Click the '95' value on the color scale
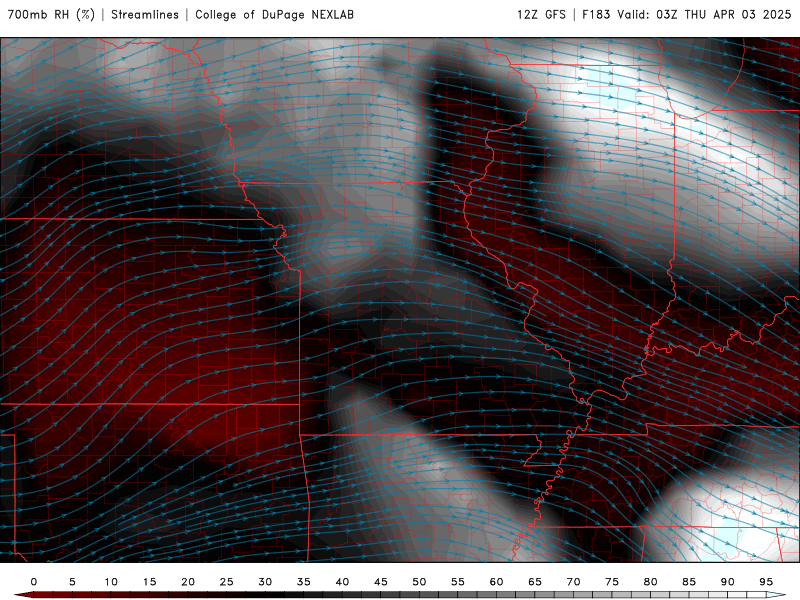The image size is (800, 600). [x=766, y=582]
